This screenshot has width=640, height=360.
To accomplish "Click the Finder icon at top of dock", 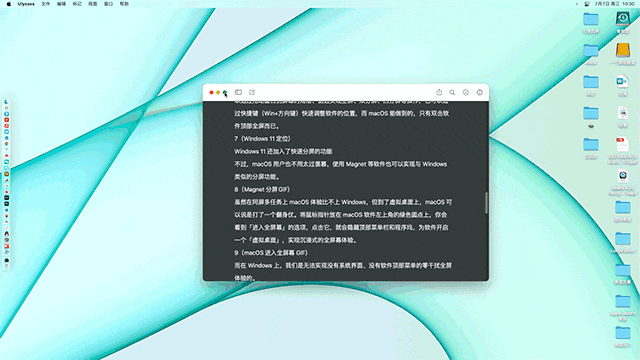I will 7,102.
